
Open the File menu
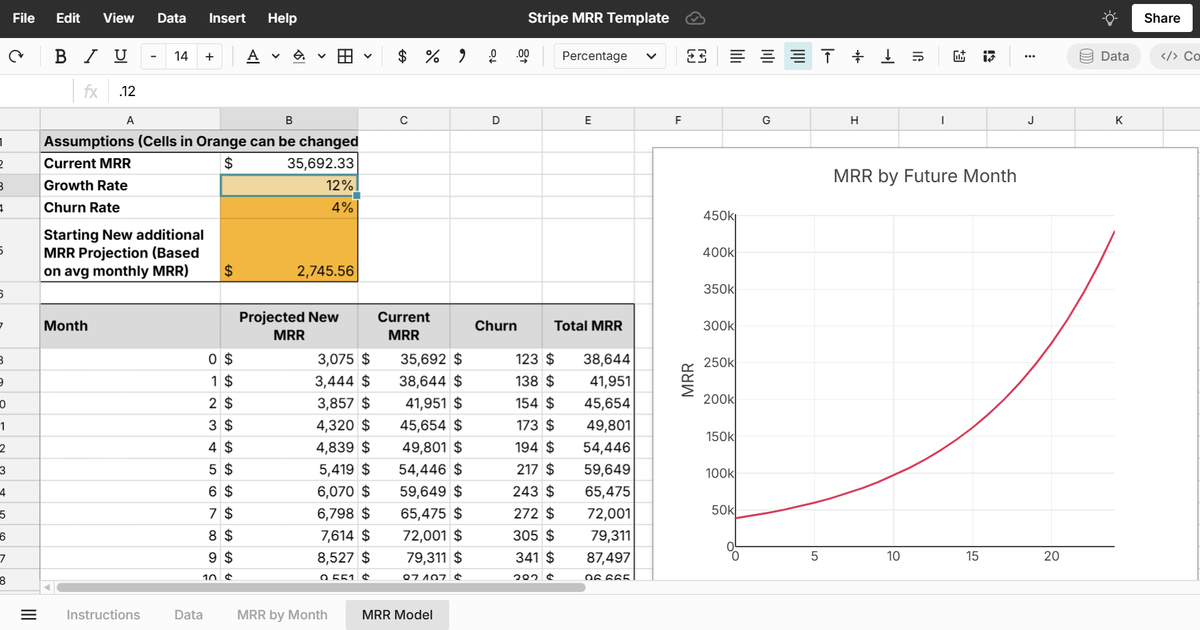(24, 18)
